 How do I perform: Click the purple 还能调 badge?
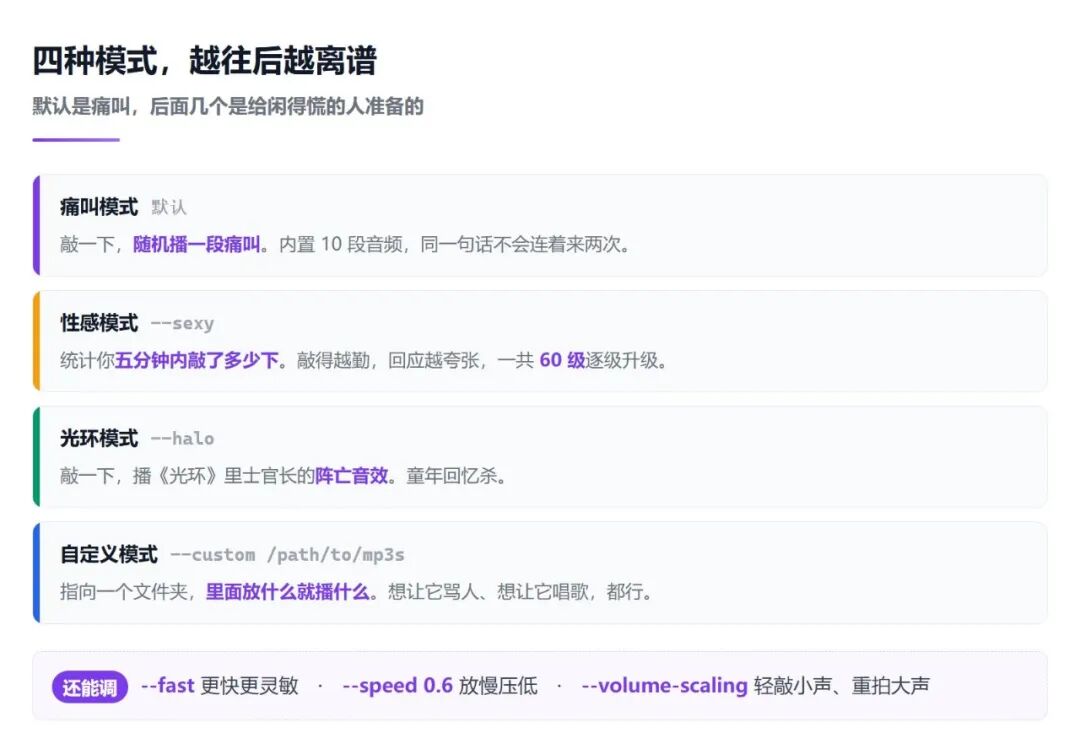point(90,687)
